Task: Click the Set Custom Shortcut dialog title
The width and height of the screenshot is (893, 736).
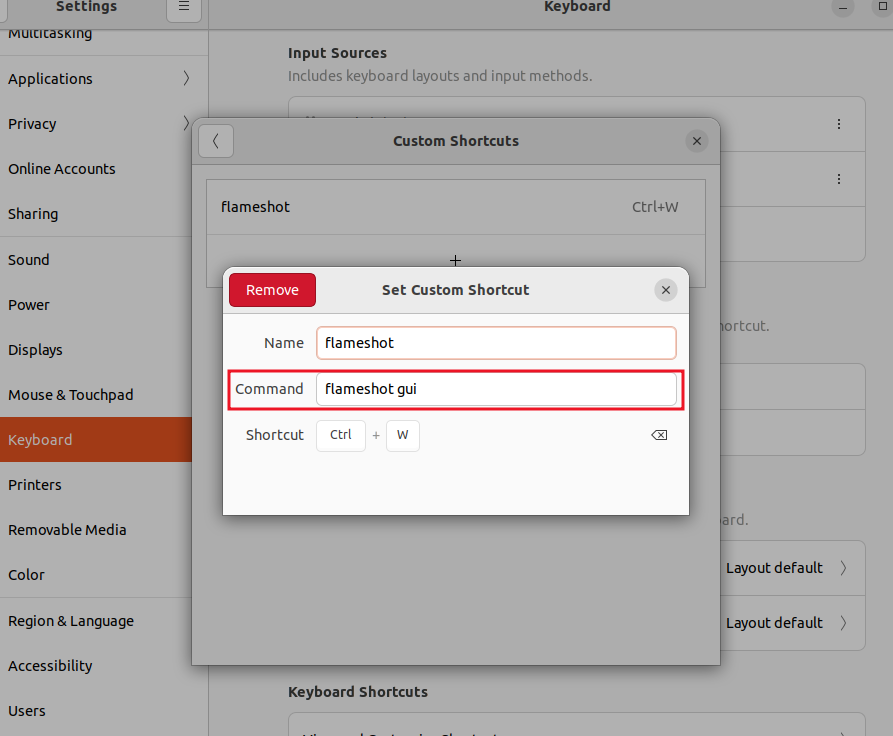Action: click(456, 290)
